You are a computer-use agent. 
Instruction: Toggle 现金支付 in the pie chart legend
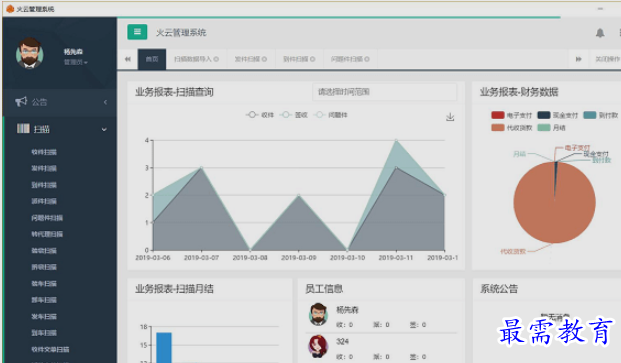point(558,115)
